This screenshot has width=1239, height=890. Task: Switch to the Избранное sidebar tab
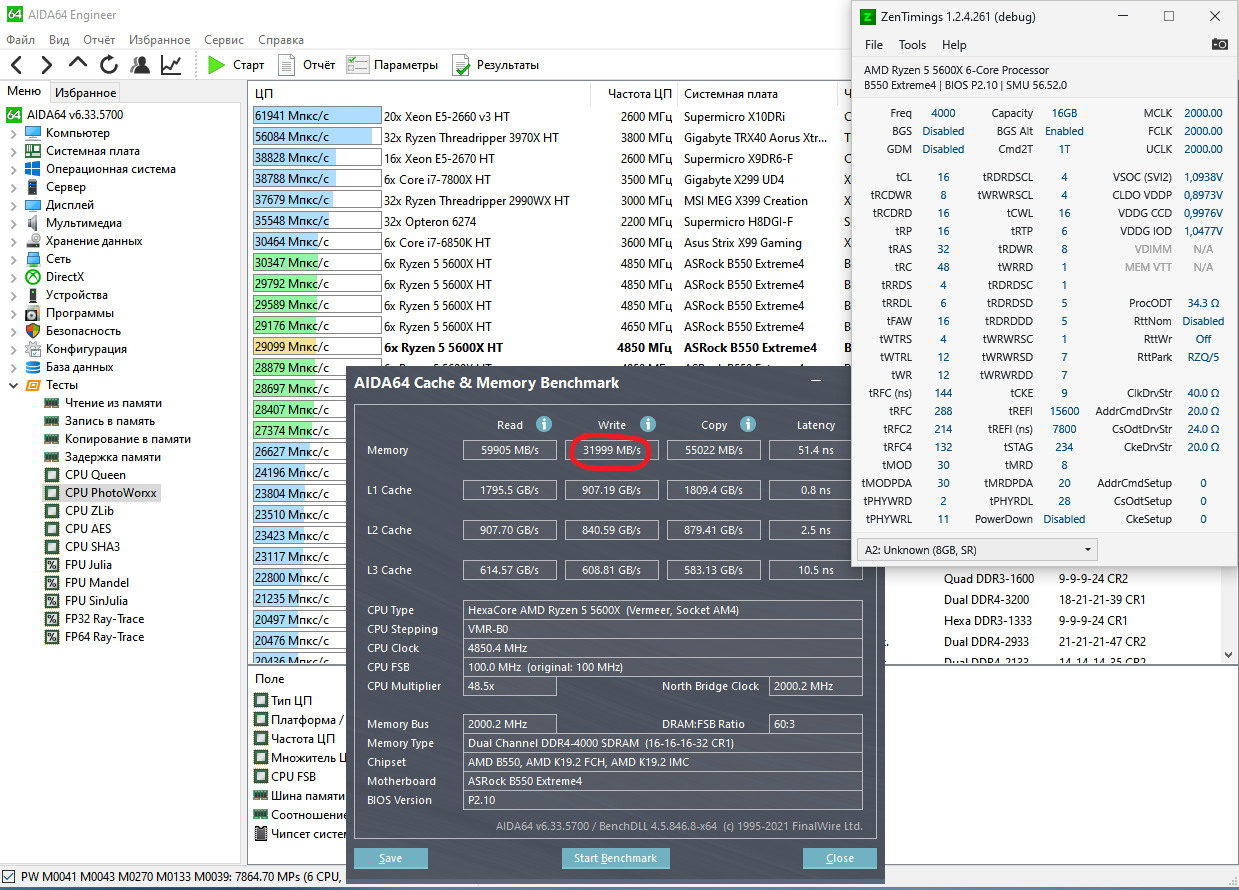click(x=86, y=92)
